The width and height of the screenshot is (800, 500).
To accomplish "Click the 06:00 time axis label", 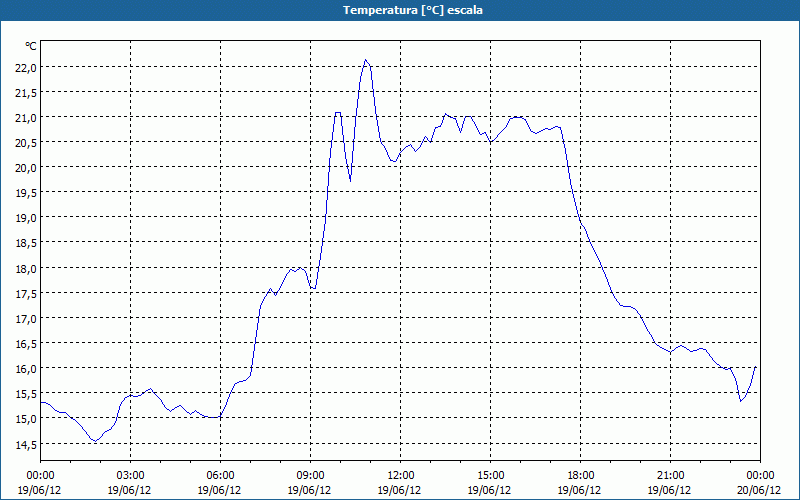I will (x=220, y=476).
